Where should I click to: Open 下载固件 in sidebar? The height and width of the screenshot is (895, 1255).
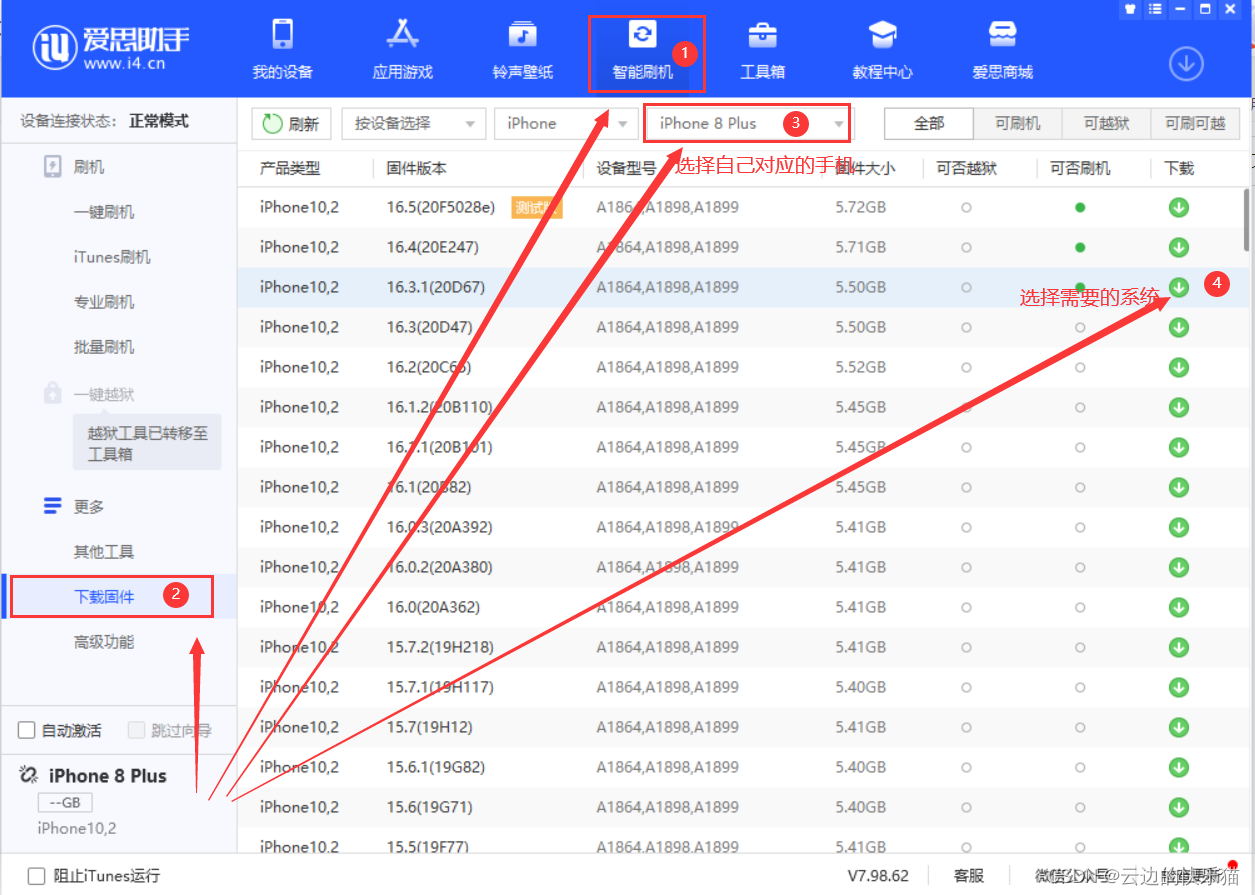click(104, 596)
